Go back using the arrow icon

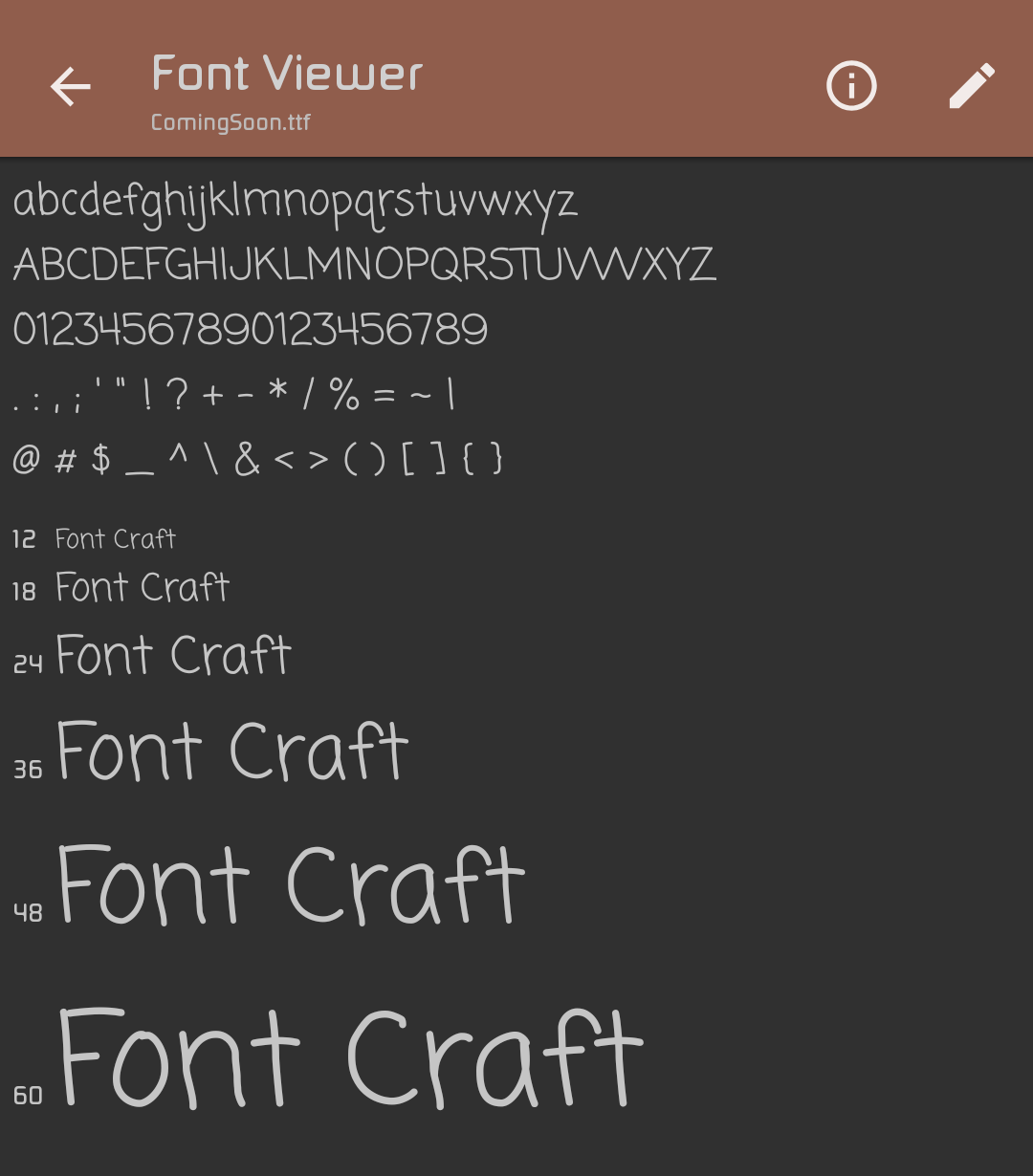coord(70,86)
